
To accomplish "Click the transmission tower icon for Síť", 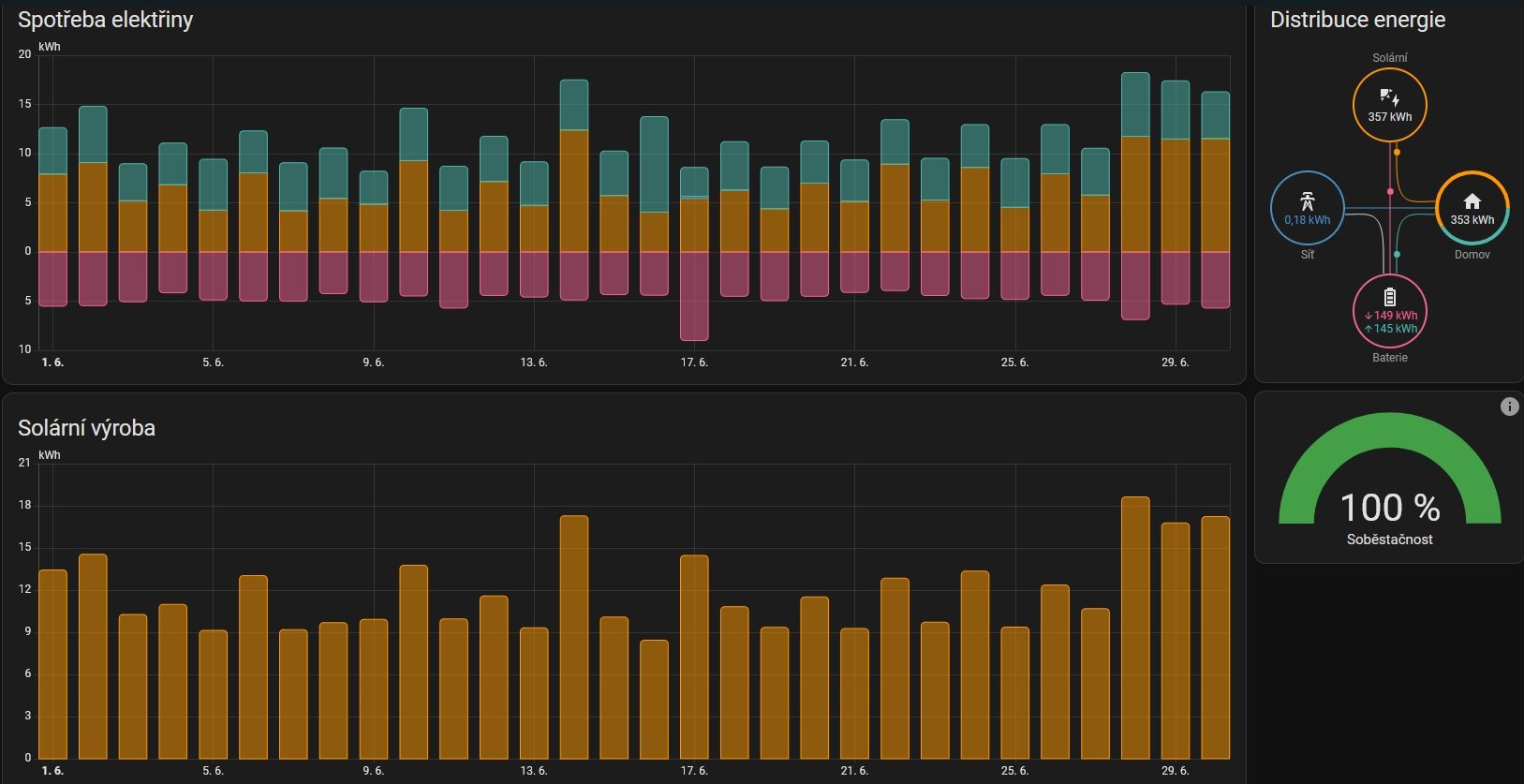I will [x=1307, y=201].
